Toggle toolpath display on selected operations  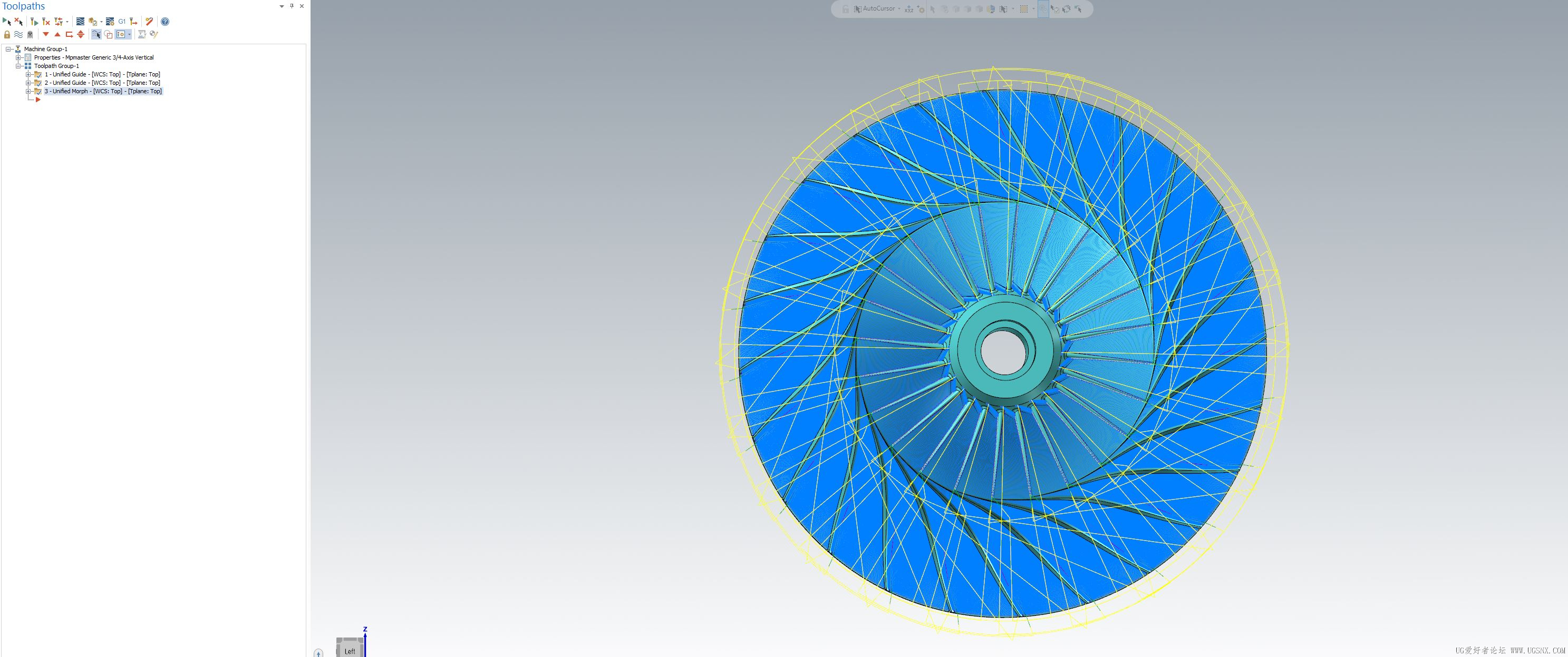(x=18, y=35)
